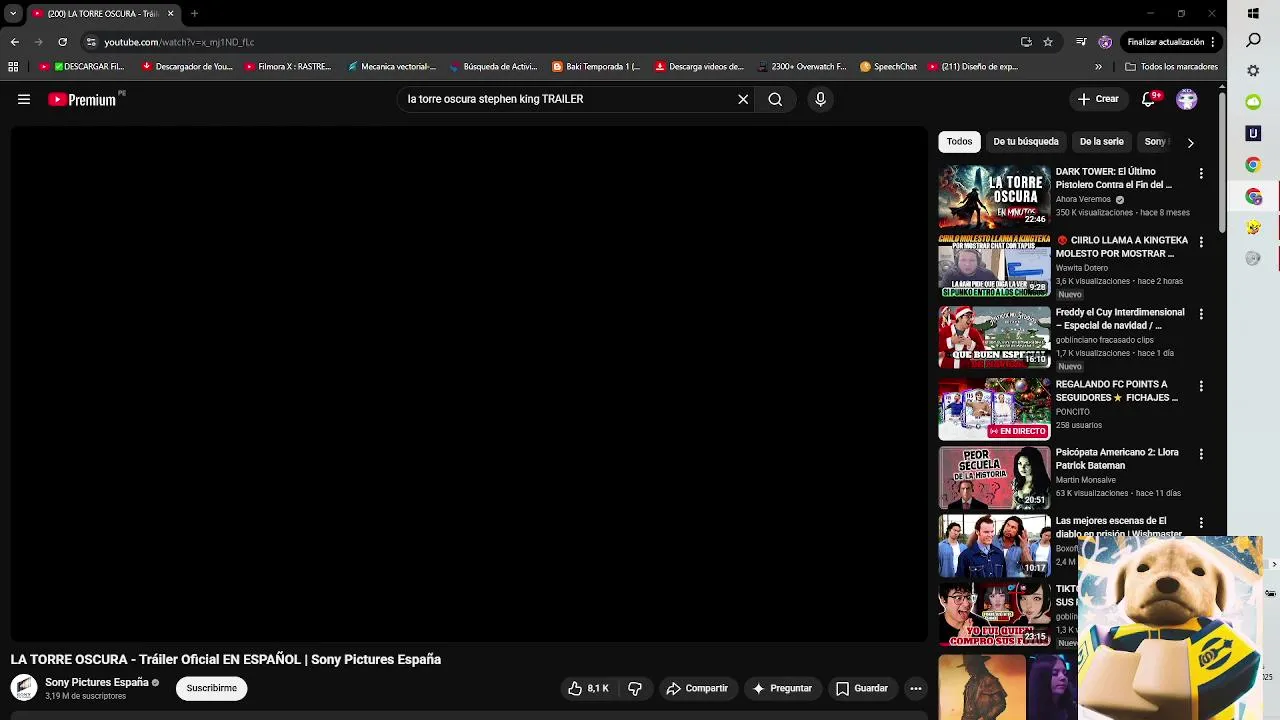Open options for Psicópata Americano 2 video
Image resolution: width=1280 pixels, height=720 pixels.
tap(1201, 454)
